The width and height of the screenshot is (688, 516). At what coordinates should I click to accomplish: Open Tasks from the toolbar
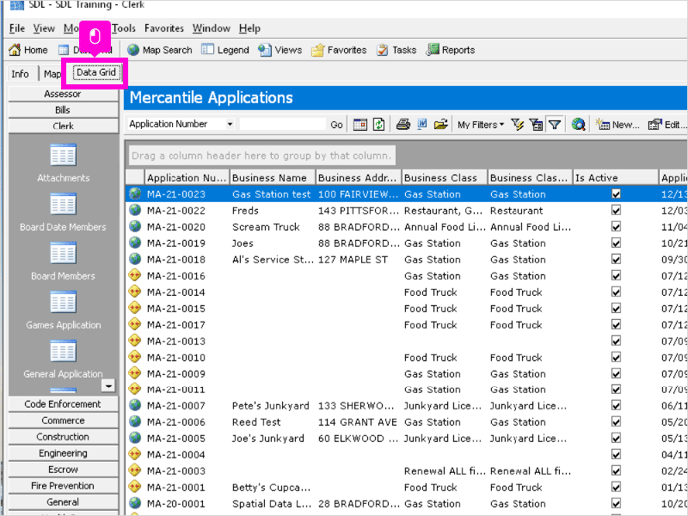396,50
